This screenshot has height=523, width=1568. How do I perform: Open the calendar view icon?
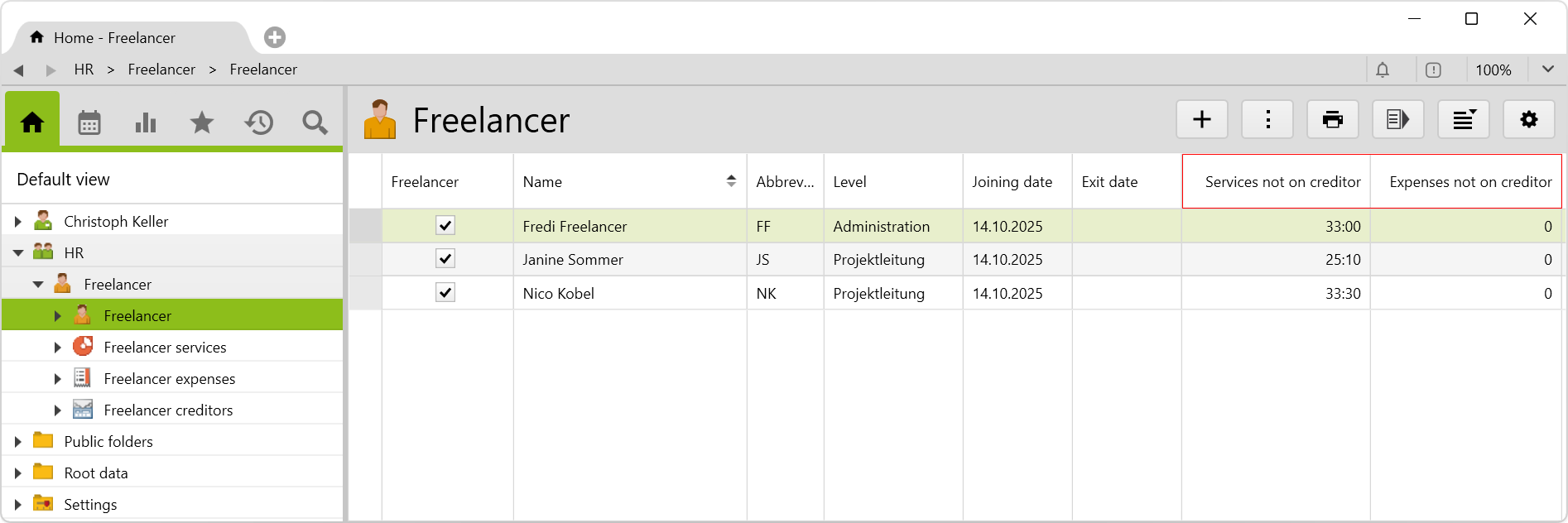(89, 123)
